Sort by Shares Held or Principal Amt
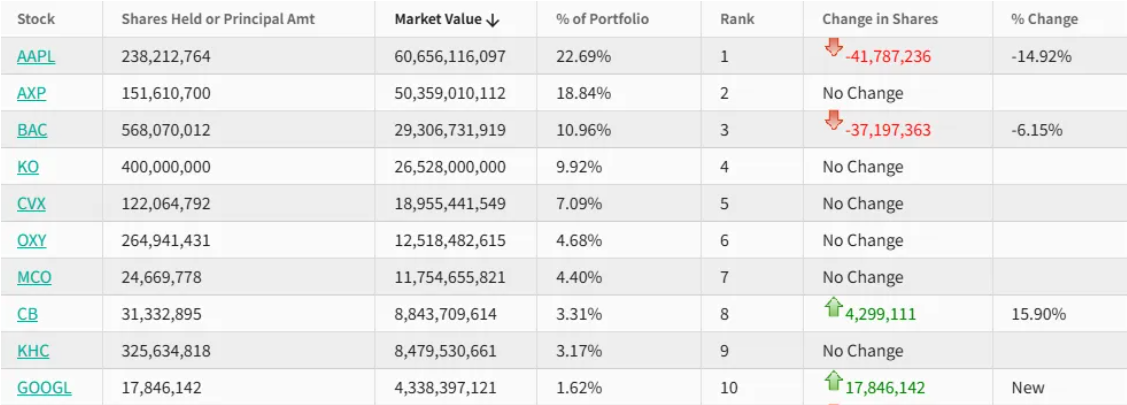This screenshot has height=405, width=1127. [218, 19]
